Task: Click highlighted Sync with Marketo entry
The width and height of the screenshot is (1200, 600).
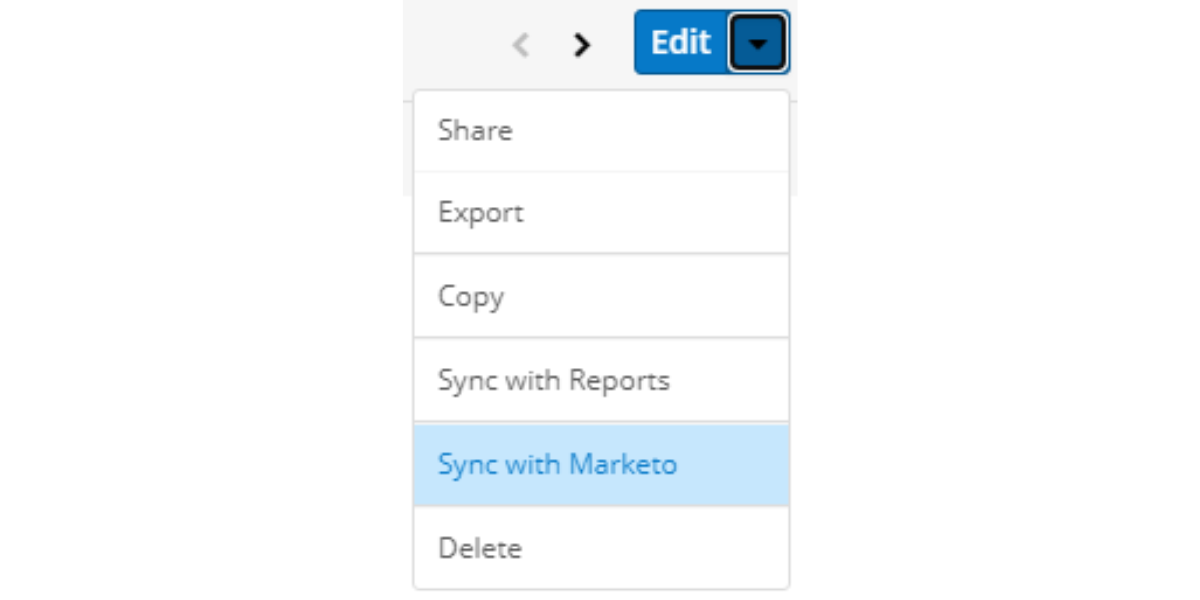Action: (601, 465)
